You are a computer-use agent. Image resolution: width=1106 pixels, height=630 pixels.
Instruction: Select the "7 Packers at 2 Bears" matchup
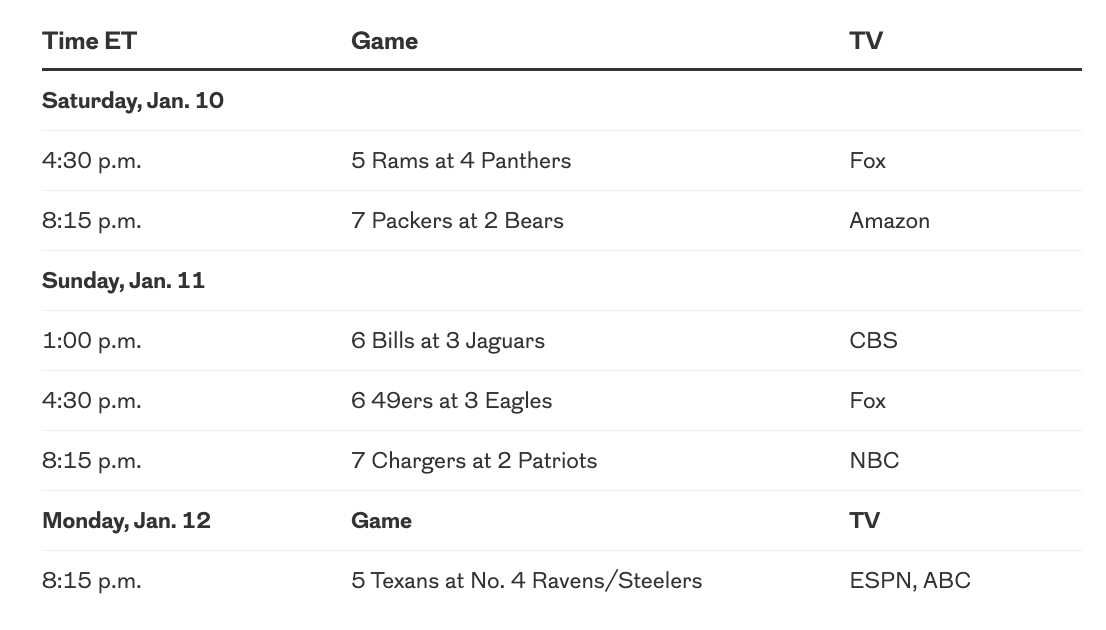[457, 221]
